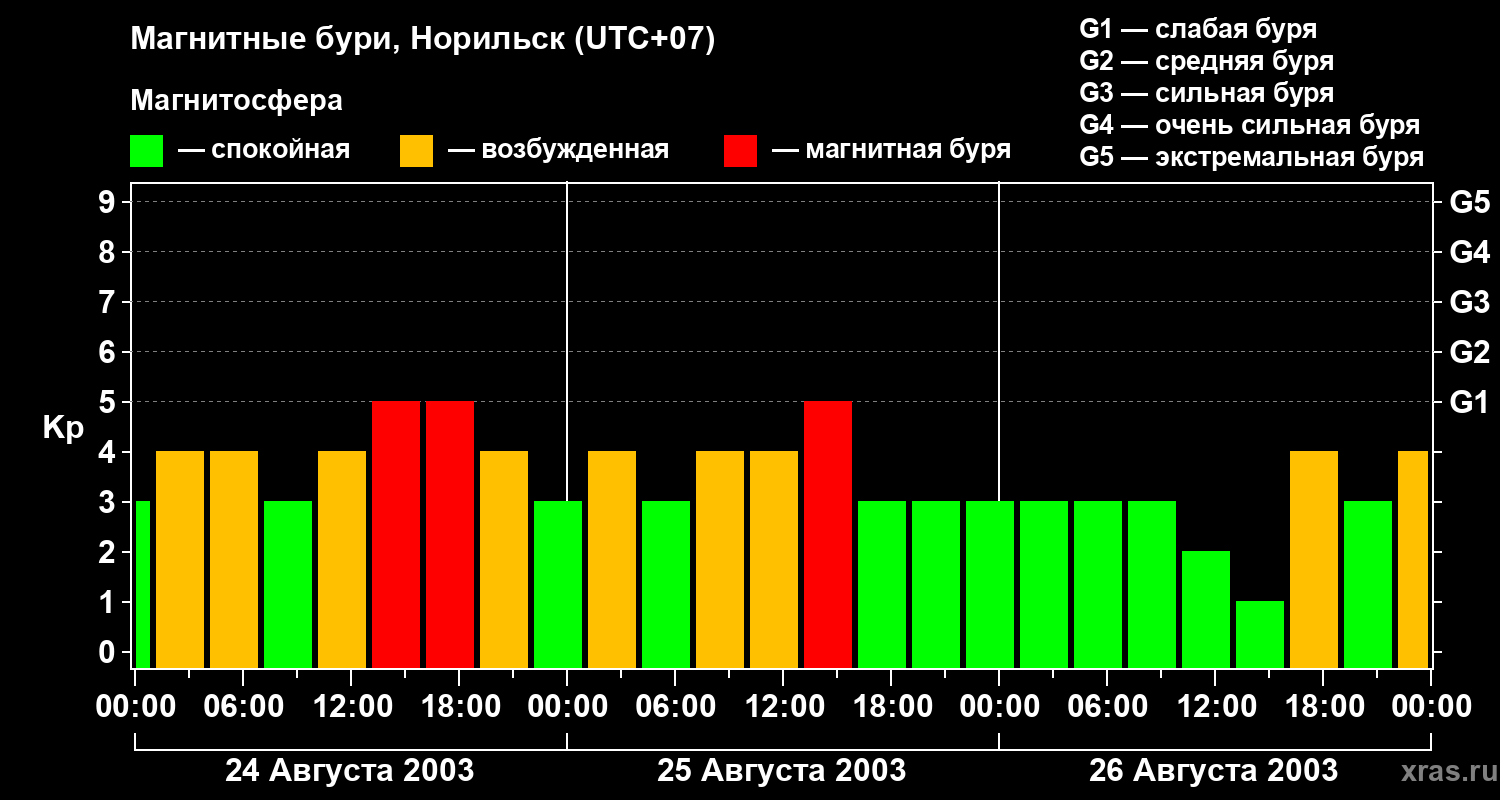Click the '06:00' time label under 25 Августа
This screenshot has width=1500, height=800.
(675, 707)
